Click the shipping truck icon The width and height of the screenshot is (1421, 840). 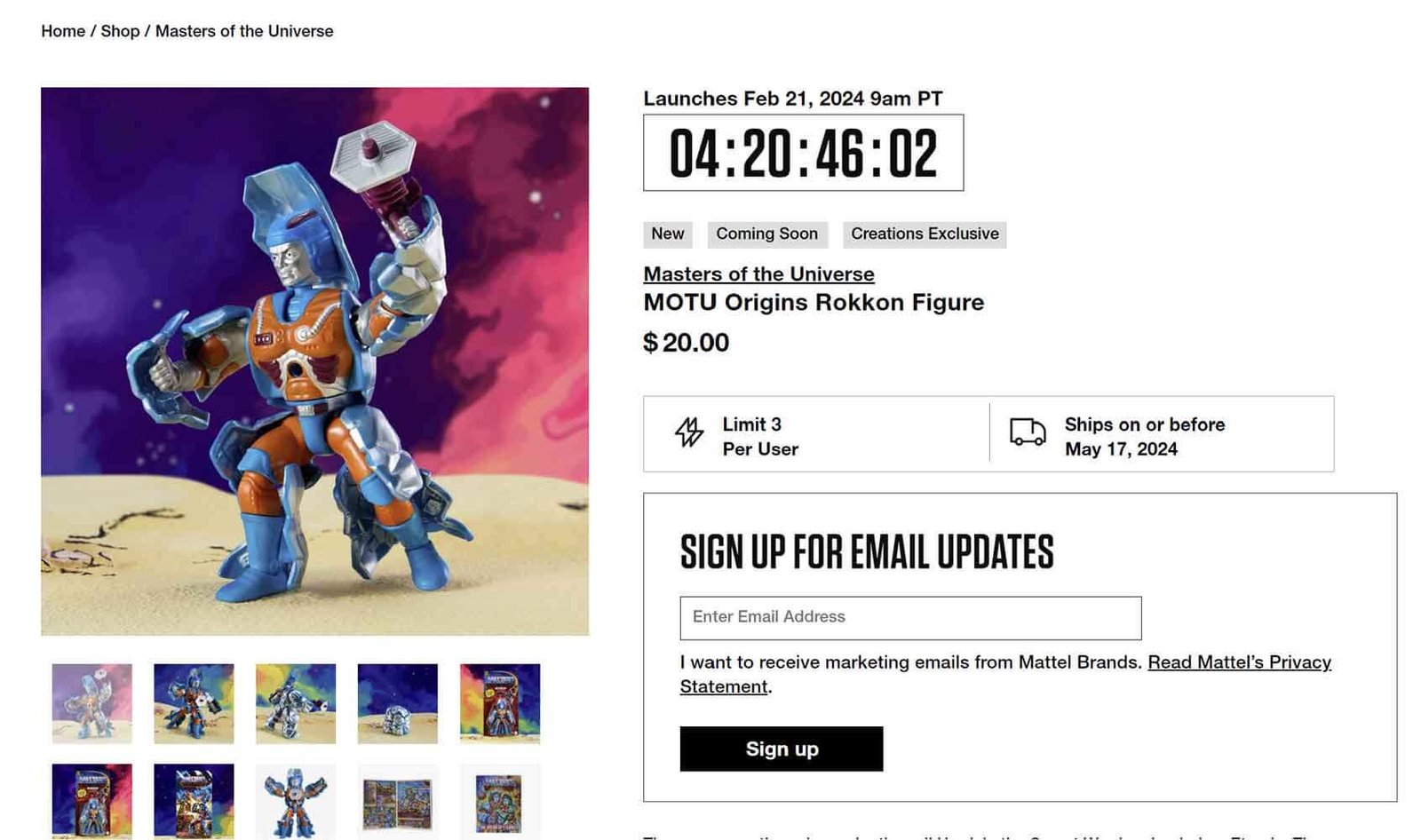pos(1026,434)
